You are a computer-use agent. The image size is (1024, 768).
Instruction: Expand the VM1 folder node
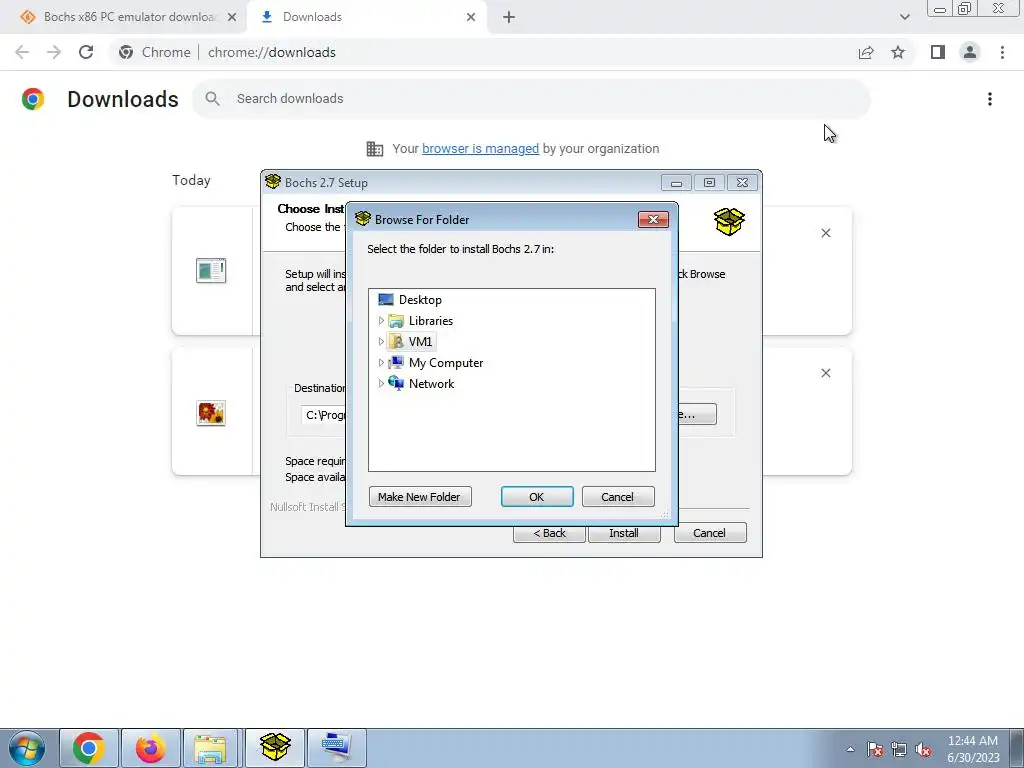tap(381, 342)
